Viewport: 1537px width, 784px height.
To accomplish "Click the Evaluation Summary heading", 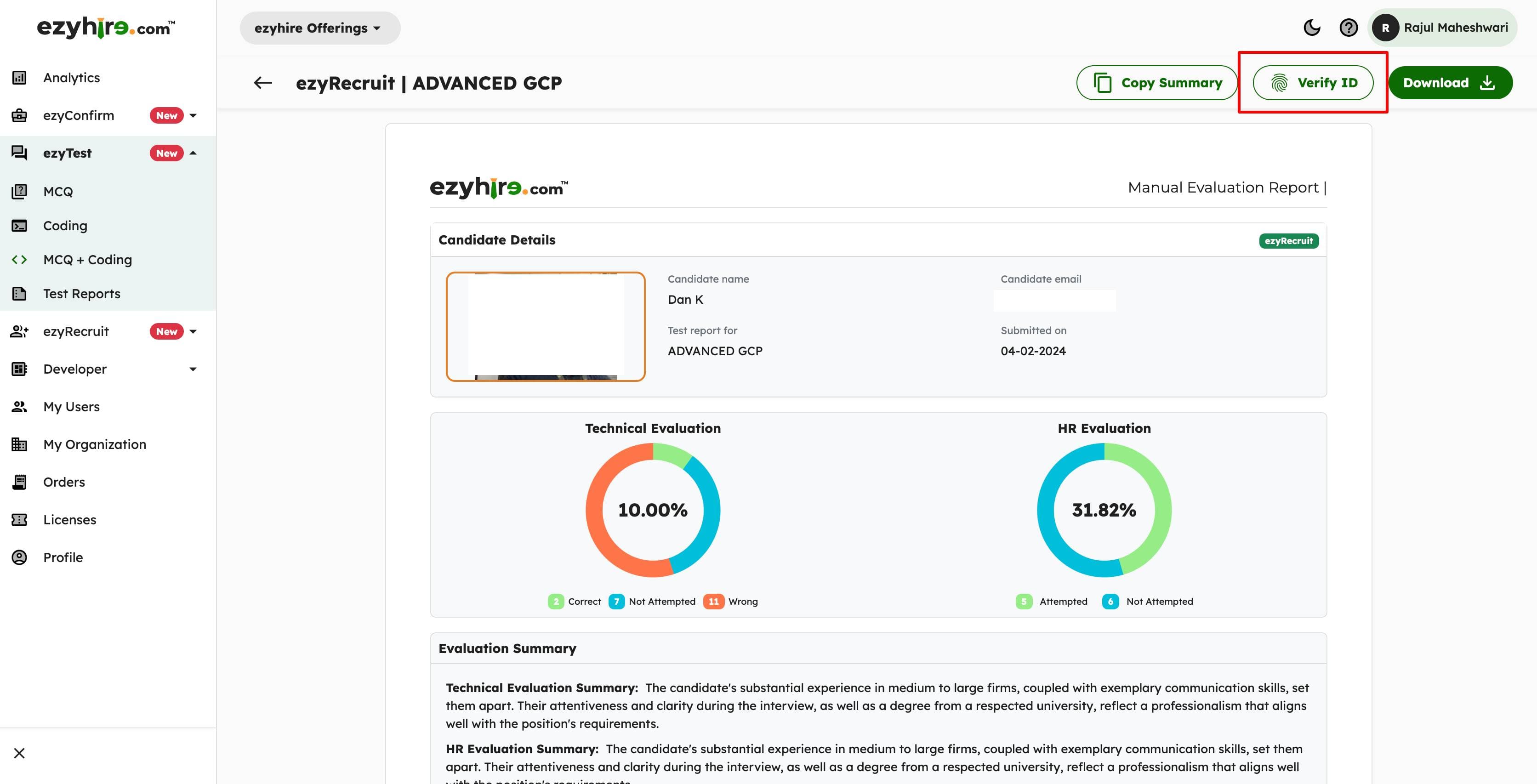I will pyautogui.click(x=507, y=648).
